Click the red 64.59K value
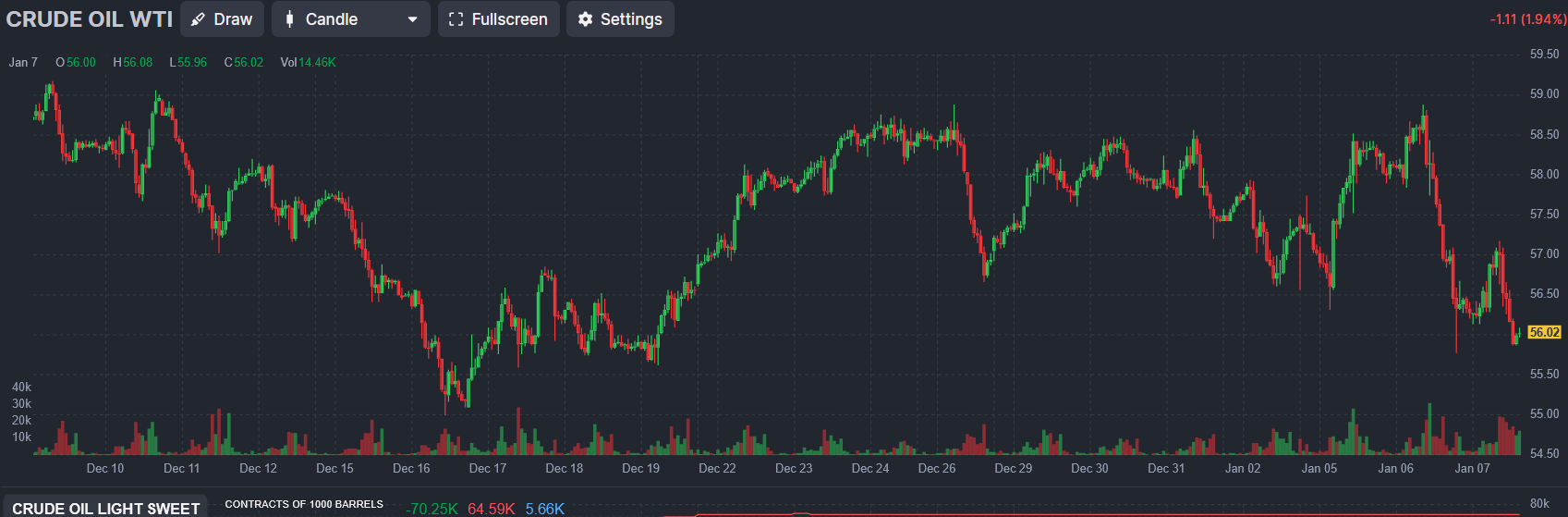1568x517 pixels. click(491, 509)
